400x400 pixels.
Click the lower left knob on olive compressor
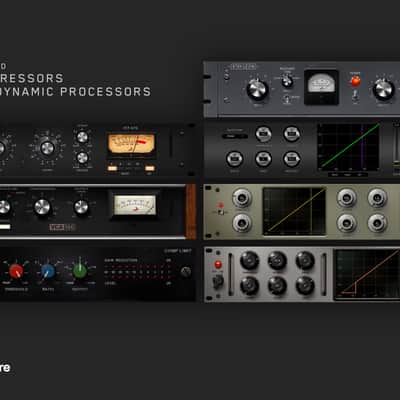(x=242, y=223)
